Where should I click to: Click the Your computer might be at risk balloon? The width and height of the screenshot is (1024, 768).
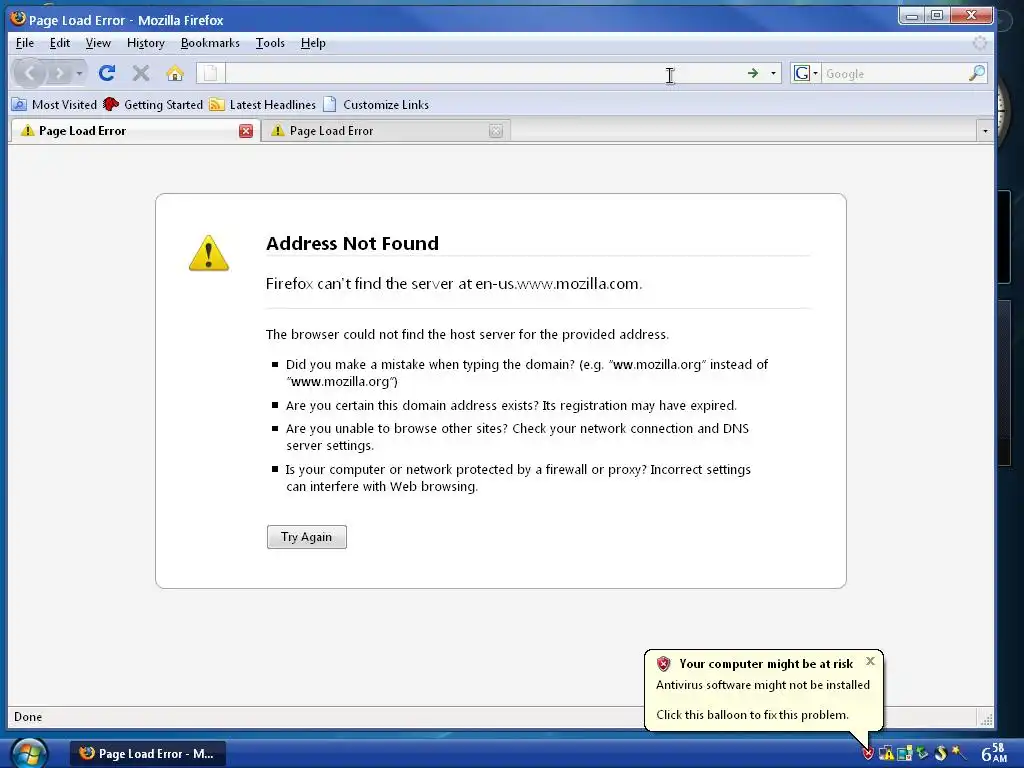(x=763, y=690)
